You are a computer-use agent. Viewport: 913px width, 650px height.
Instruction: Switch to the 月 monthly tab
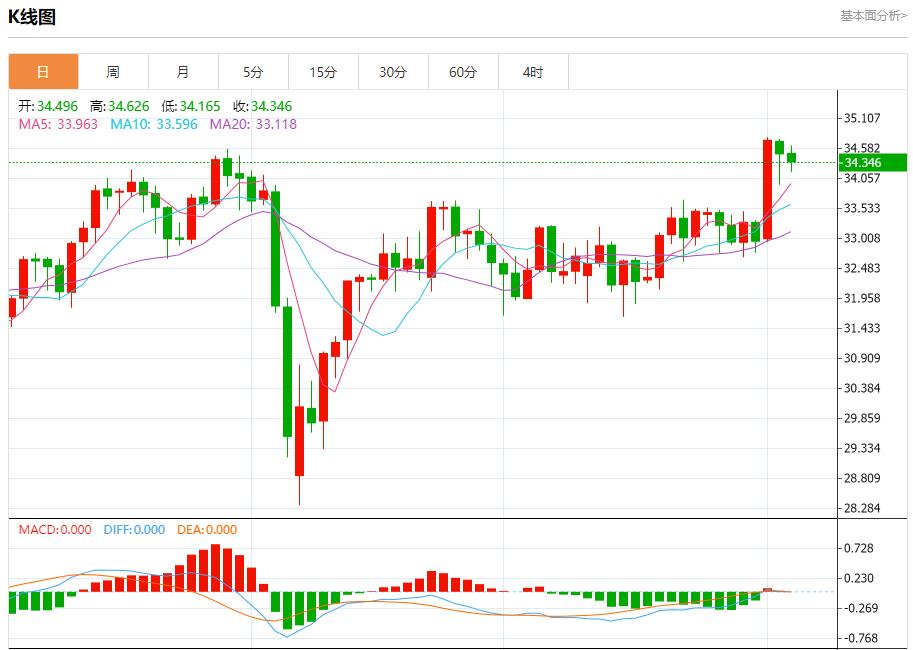click(x=183, y=72)
